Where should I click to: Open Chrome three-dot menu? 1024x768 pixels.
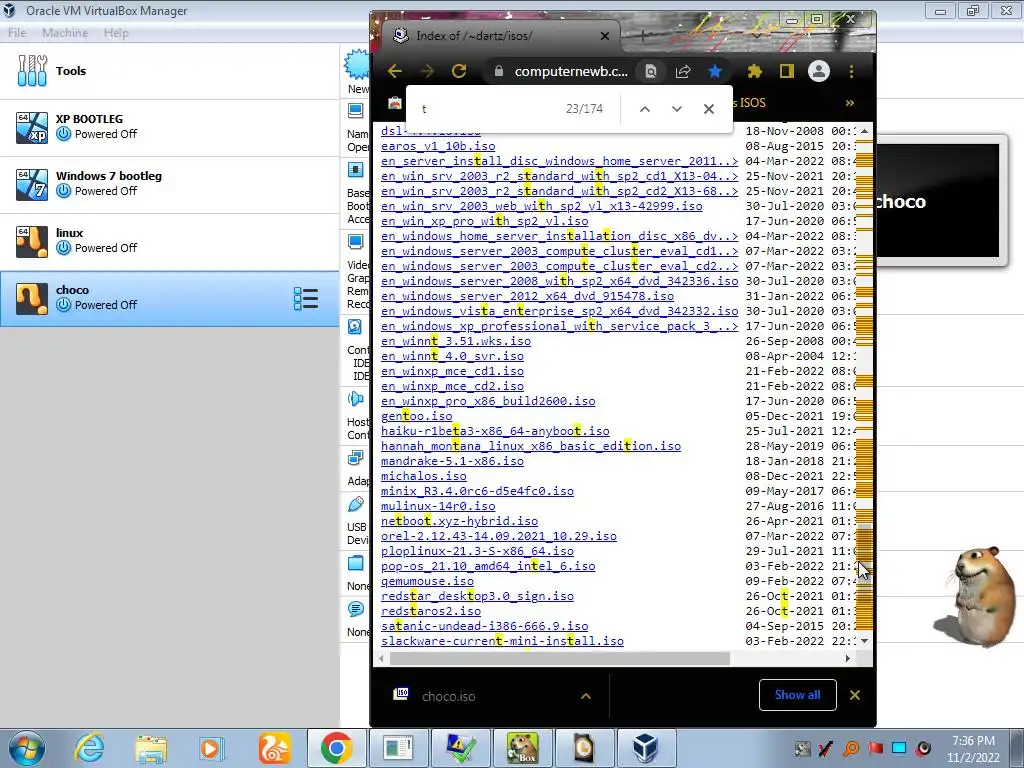tap(851, 71)
